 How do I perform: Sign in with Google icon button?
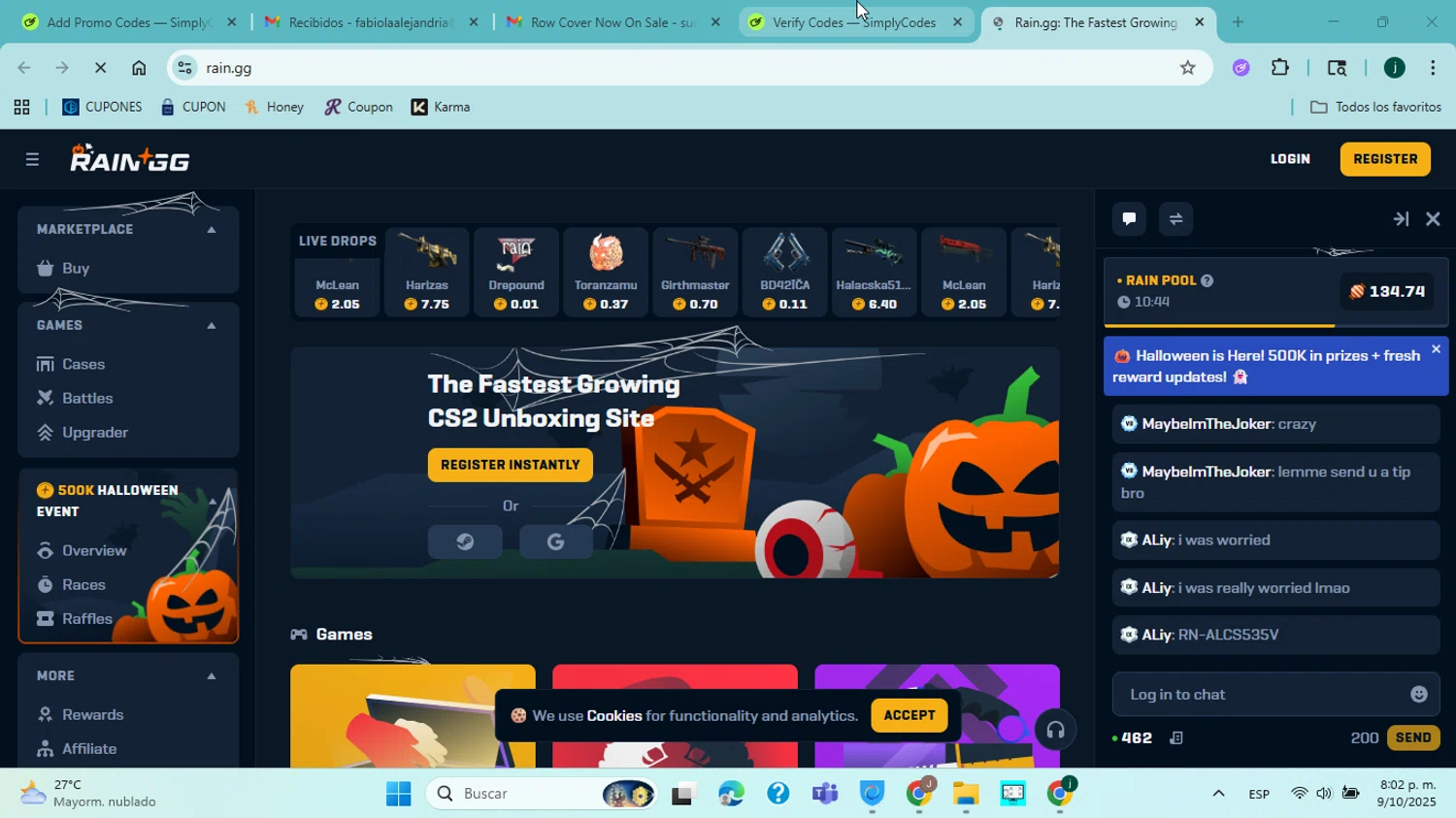click(x=555, y=541)
